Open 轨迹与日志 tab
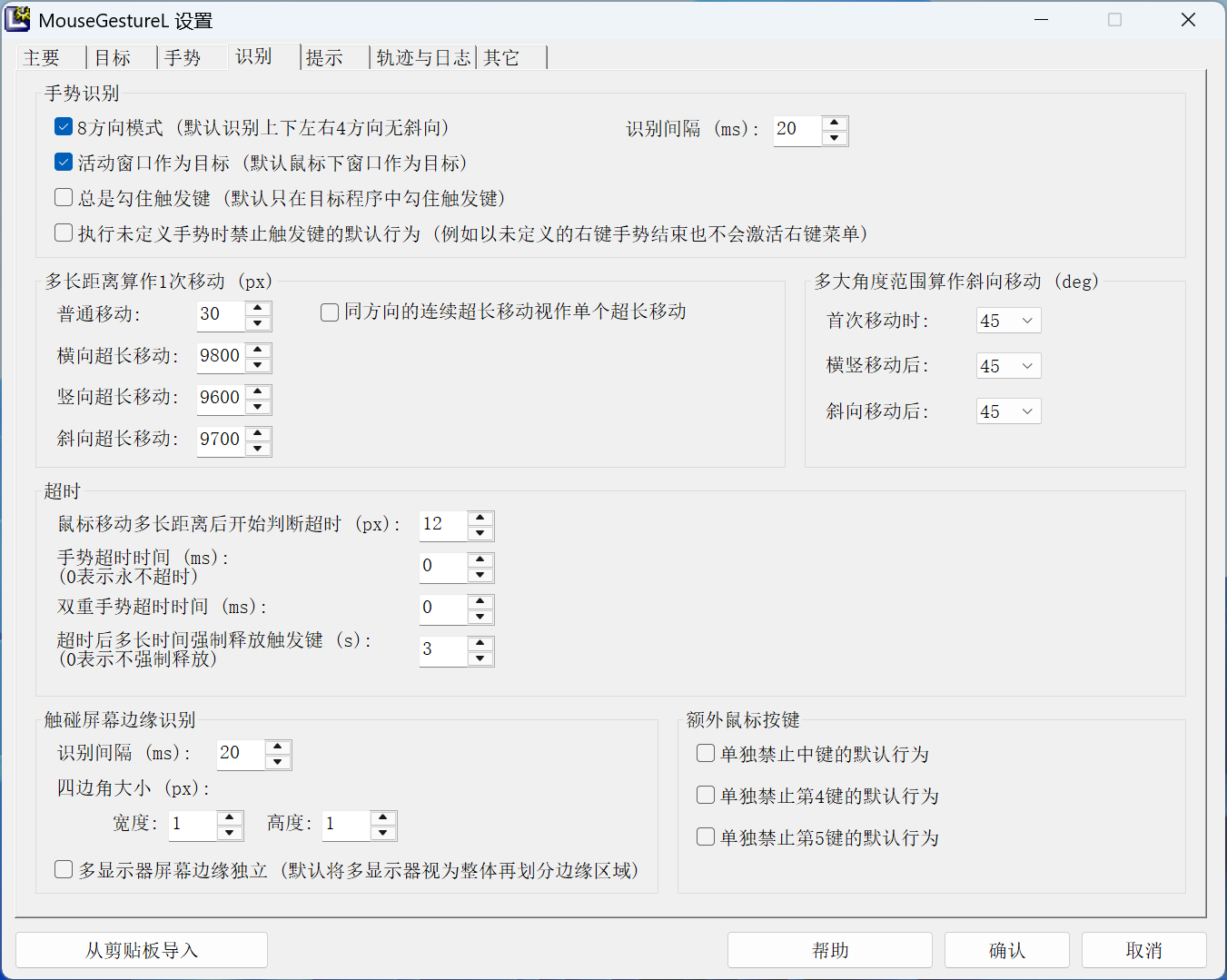 pos(423,58)
